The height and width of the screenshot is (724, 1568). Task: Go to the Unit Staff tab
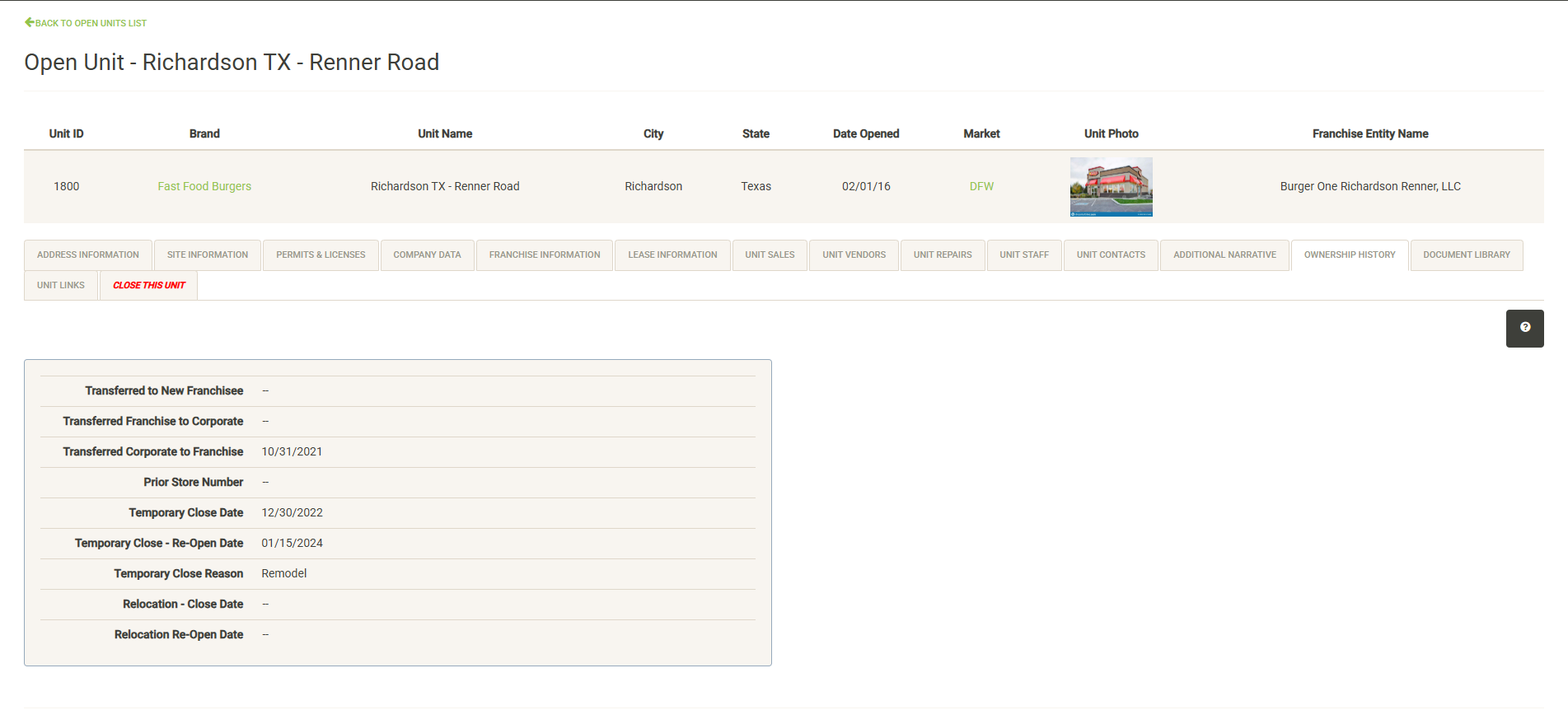point(1024,255)
